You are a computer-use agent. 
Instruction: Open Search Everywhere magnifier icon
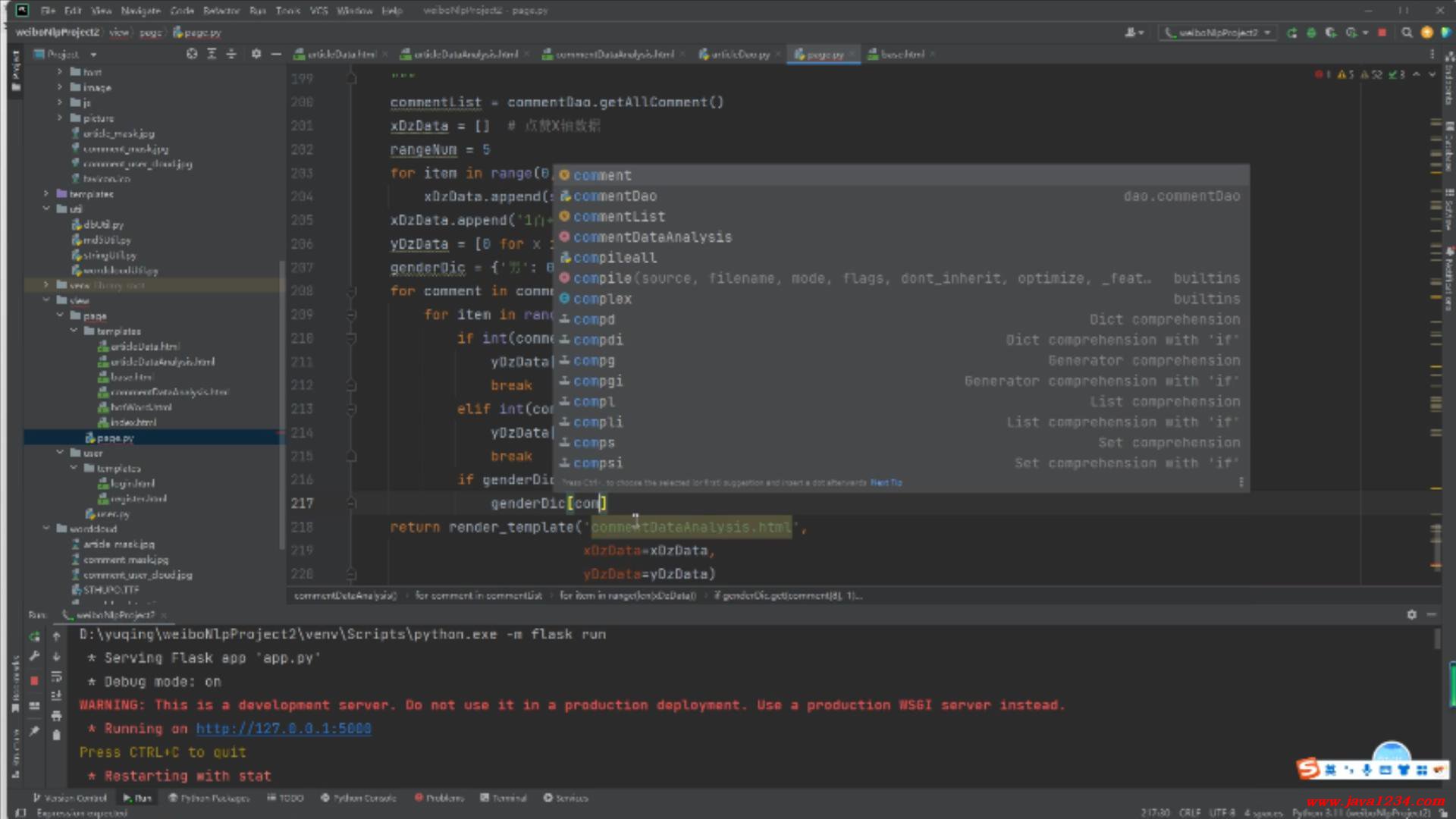1407,33
